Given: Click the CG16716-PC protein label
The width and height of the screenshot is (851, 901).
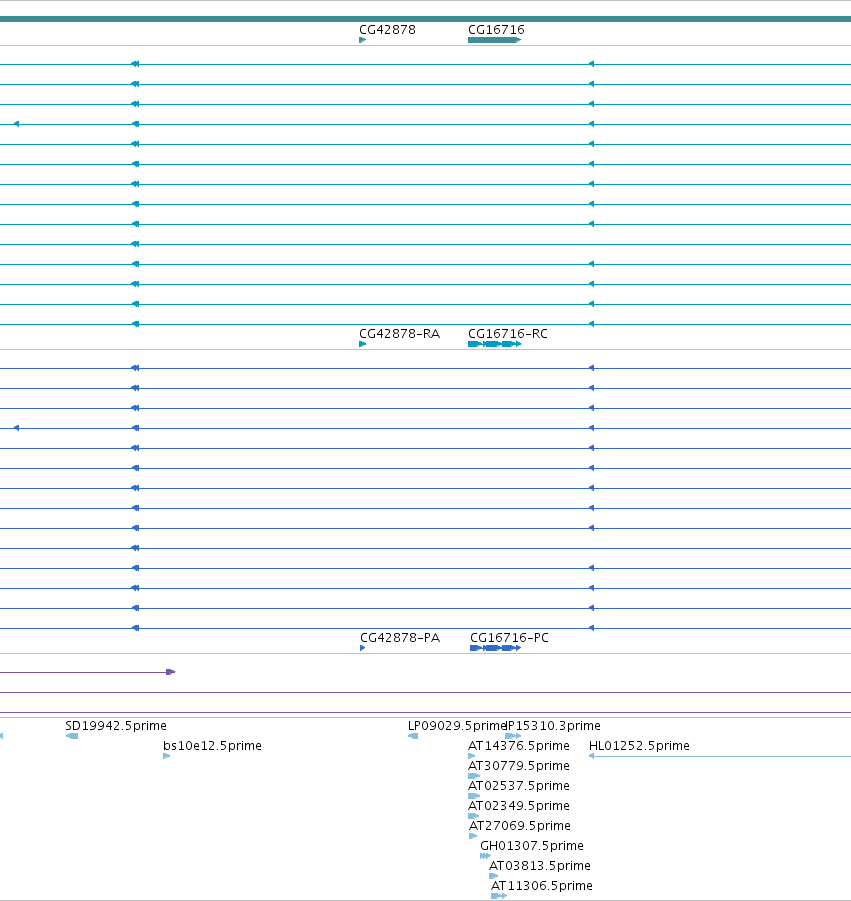Looking at the screenshot, I should coord(509,638).
